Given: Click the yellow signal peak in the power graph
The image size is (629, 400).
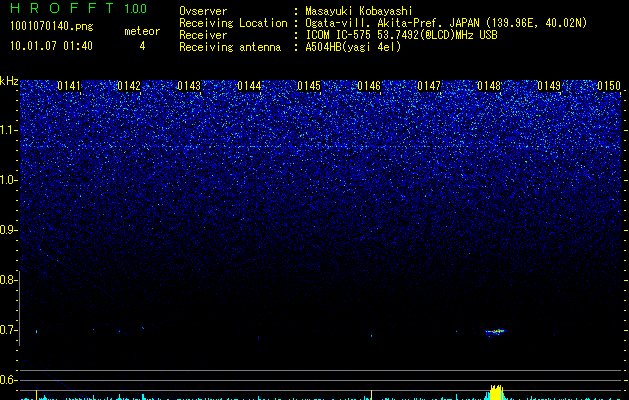Looking at the screenshot, I should (x=496, y=392).
